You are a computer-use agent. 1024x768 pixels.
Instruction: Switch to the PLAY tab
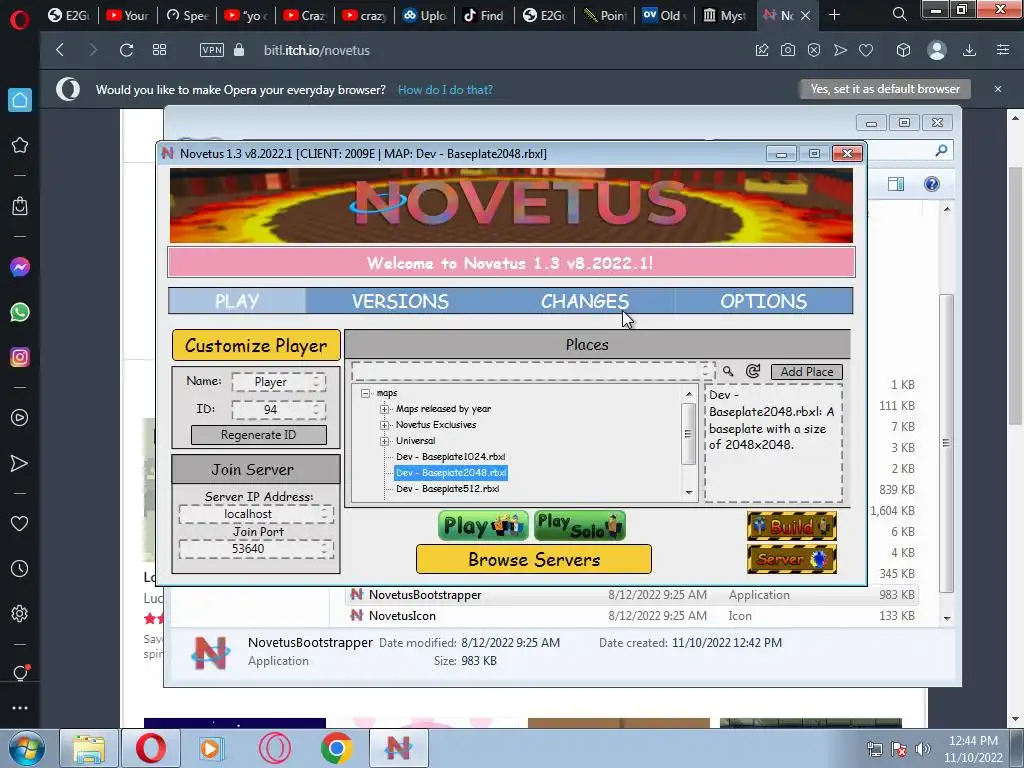237,301
